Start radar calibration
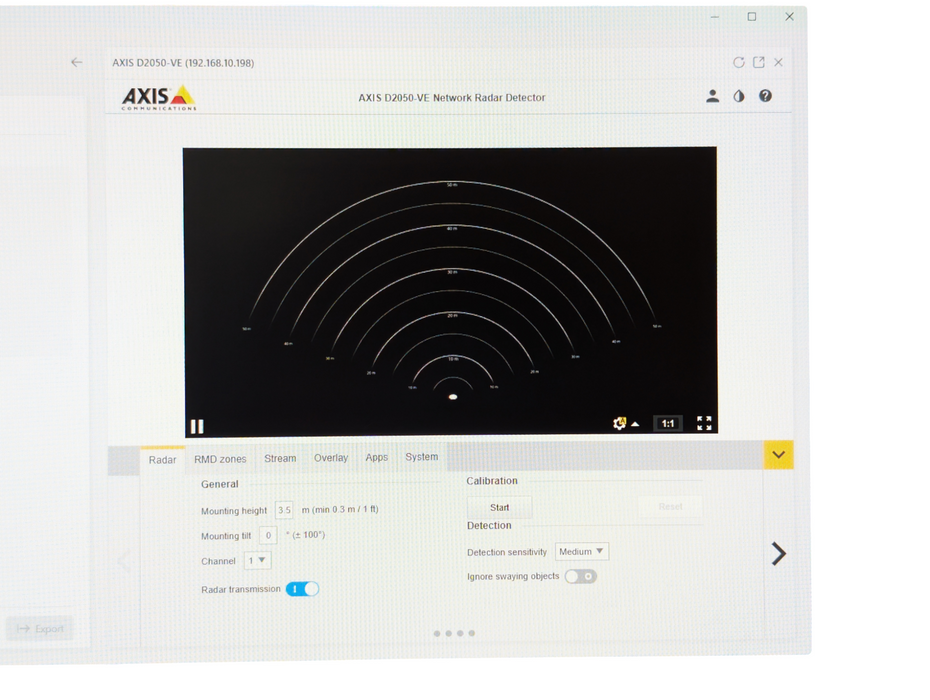The image size is (930, 700). coord(499,508)
